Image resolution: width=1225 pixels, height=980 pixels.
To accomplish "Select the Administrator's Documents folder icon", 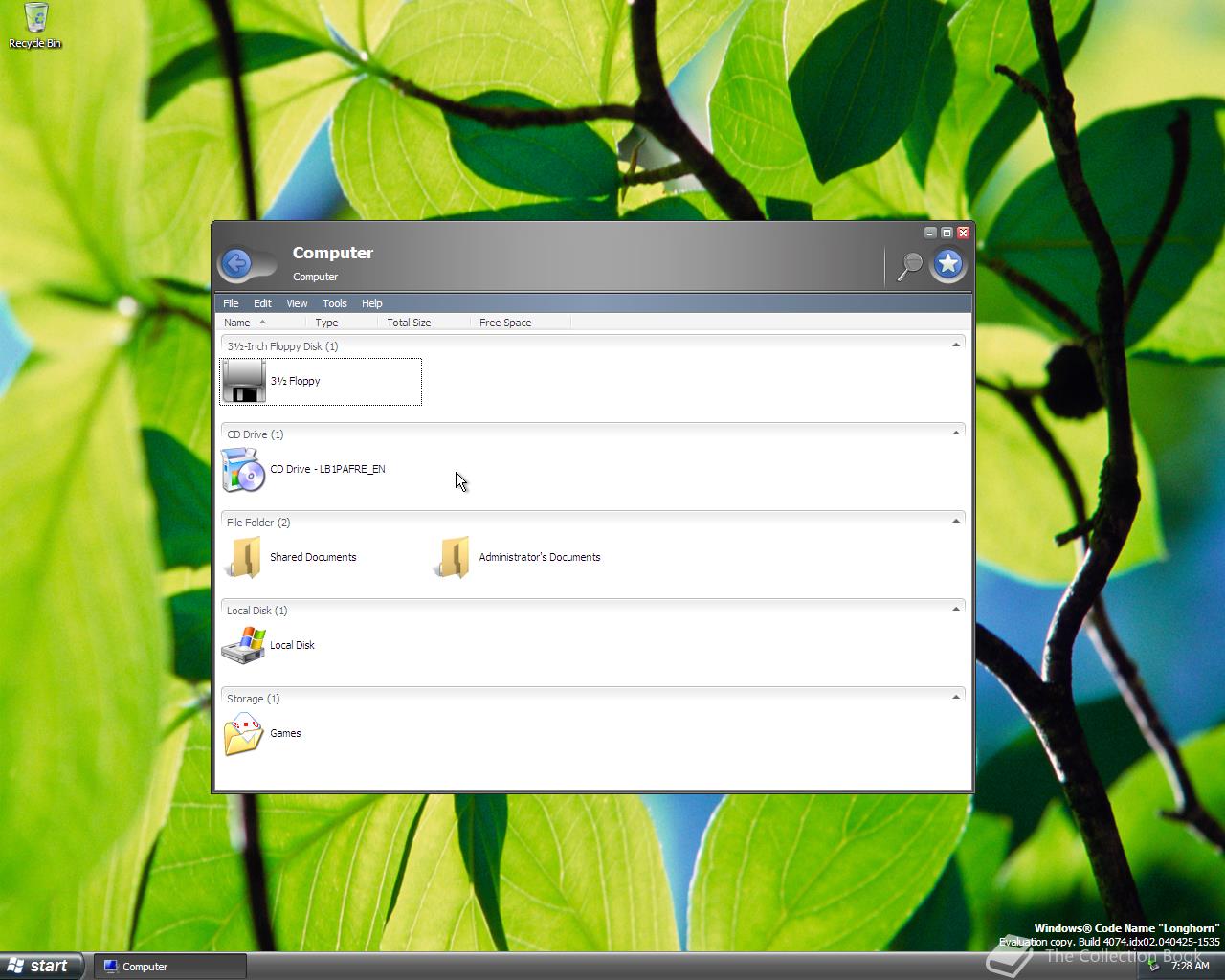I will coord(453,557).
